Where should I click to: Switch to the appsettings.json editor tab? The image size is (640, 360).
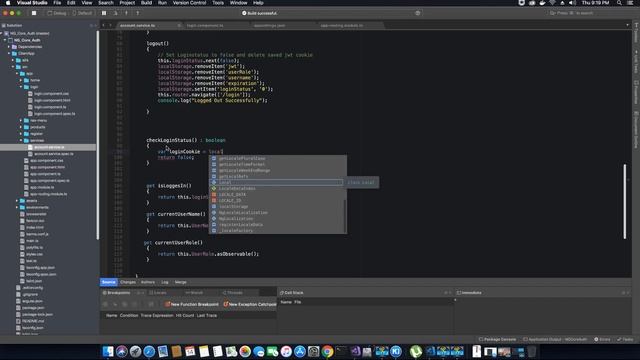tap(269, 25)
